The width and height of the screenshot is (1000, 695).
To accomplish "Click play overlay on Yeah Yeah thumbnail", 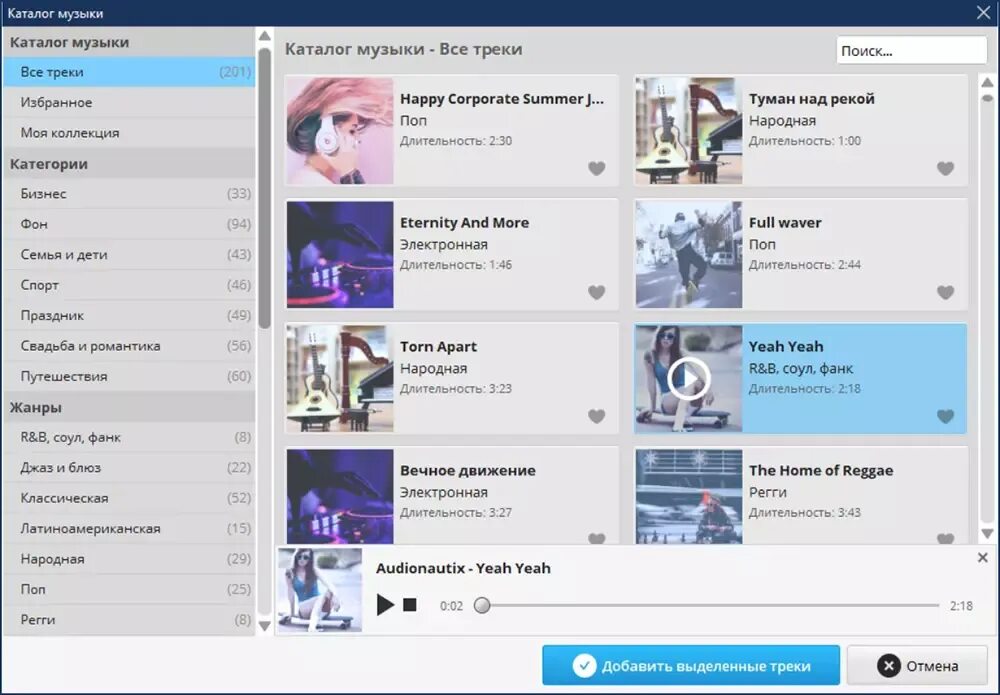I will tap(689, 378).
